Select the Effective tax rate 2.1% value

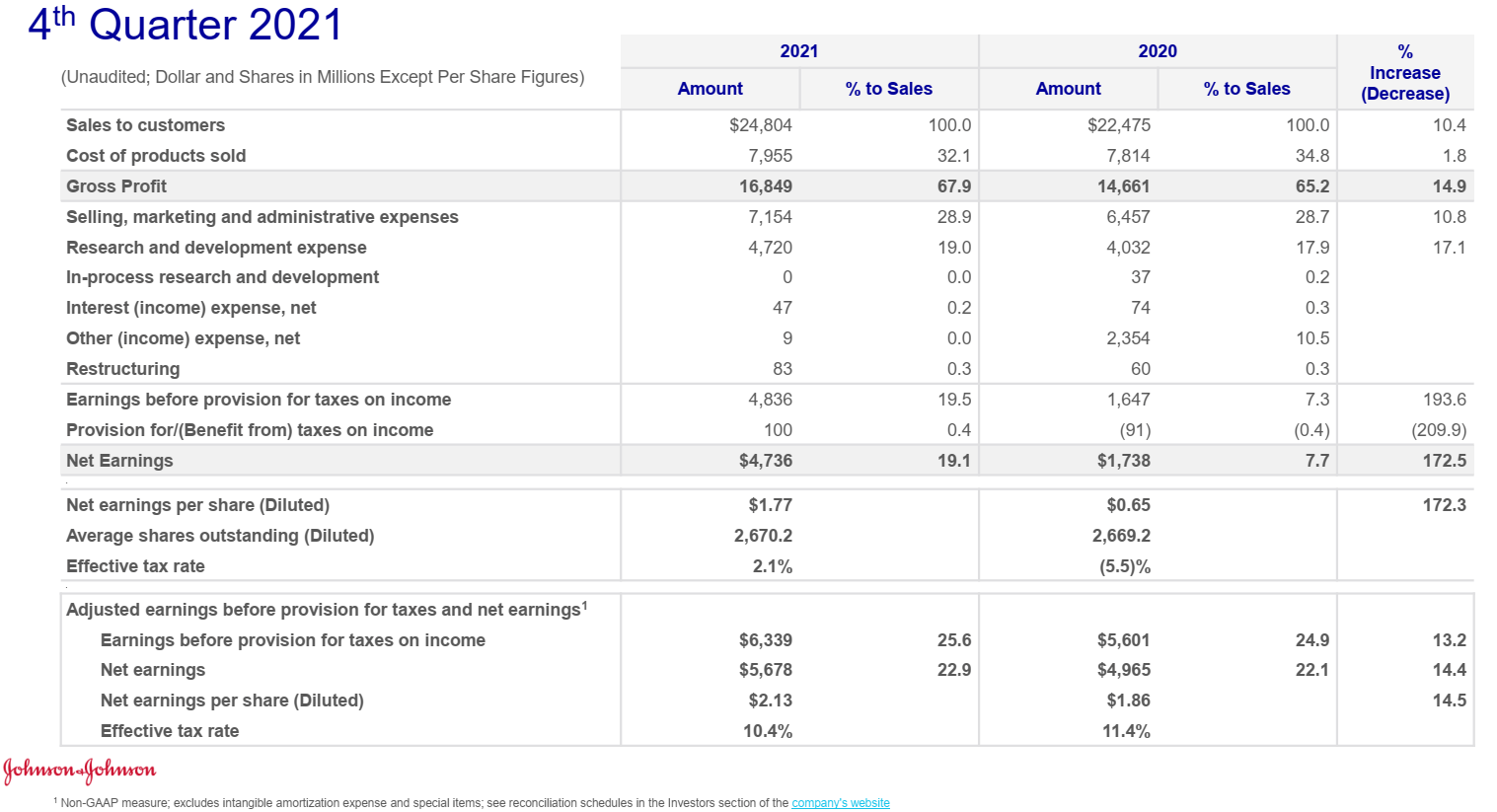772,565
